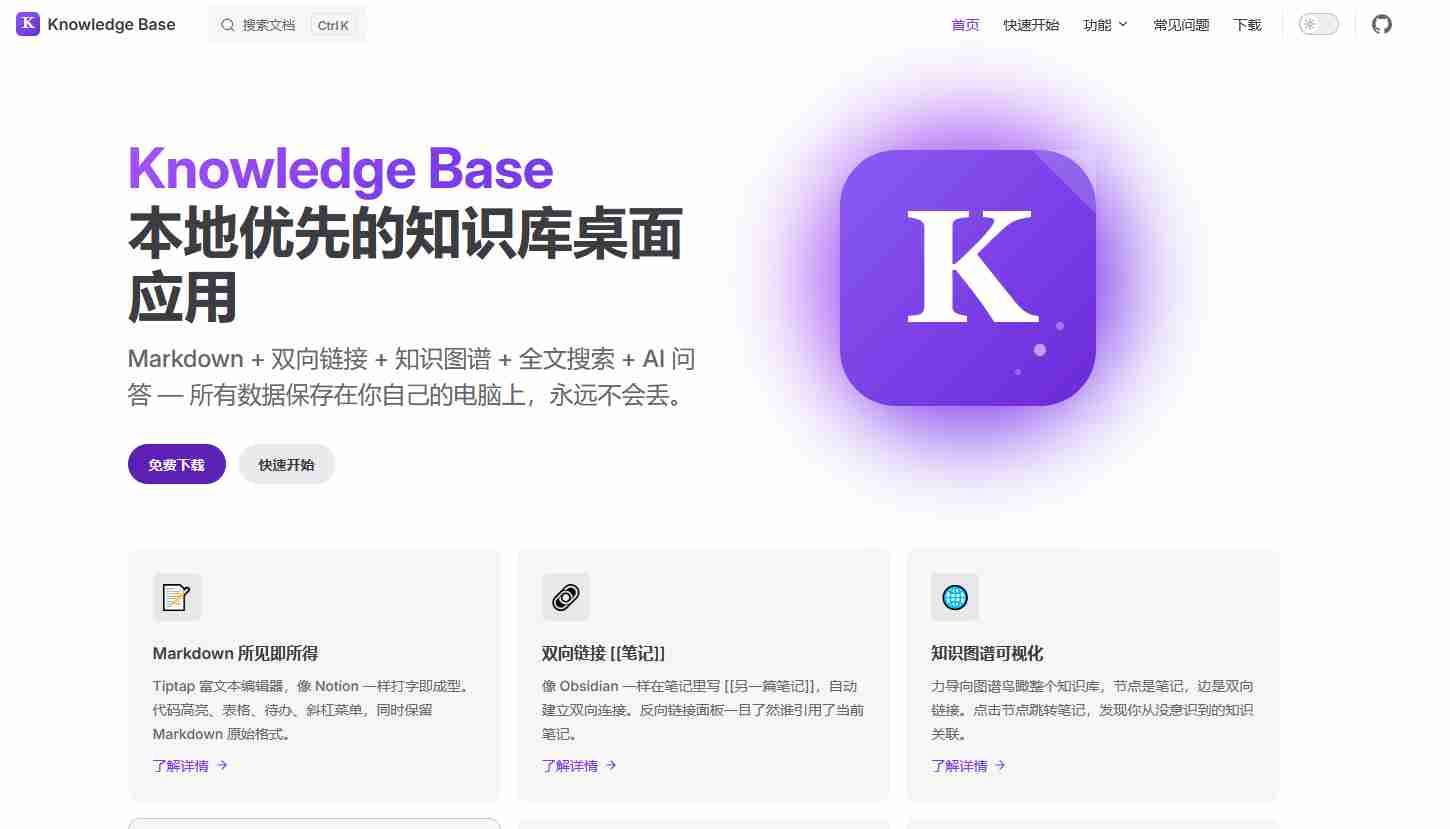
Task: Open the 首页 nav item
Action: tap(965, 25)
